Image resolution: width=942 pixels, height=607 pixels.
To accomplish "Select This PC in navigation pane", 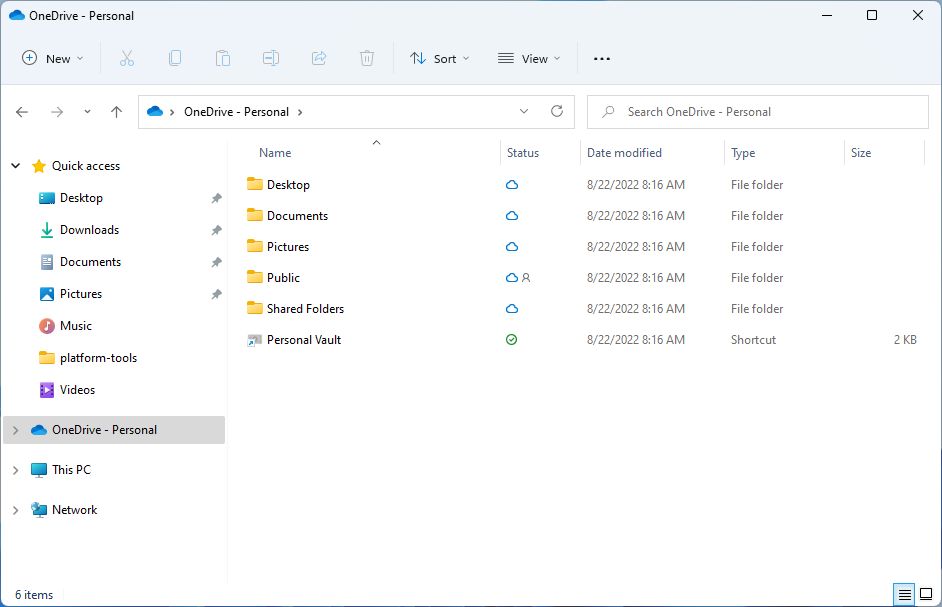I will pyautogui.click(x=71, y=470).
